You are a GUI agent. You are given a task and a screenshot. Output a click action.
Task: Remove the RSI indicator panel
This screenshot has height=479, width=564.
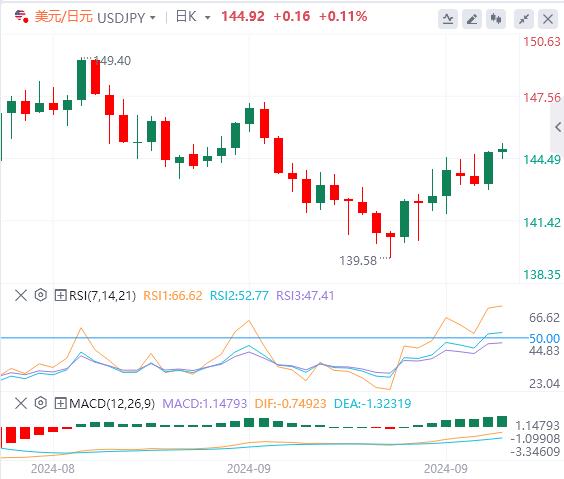pyautogui.click(x=21, y=296)
